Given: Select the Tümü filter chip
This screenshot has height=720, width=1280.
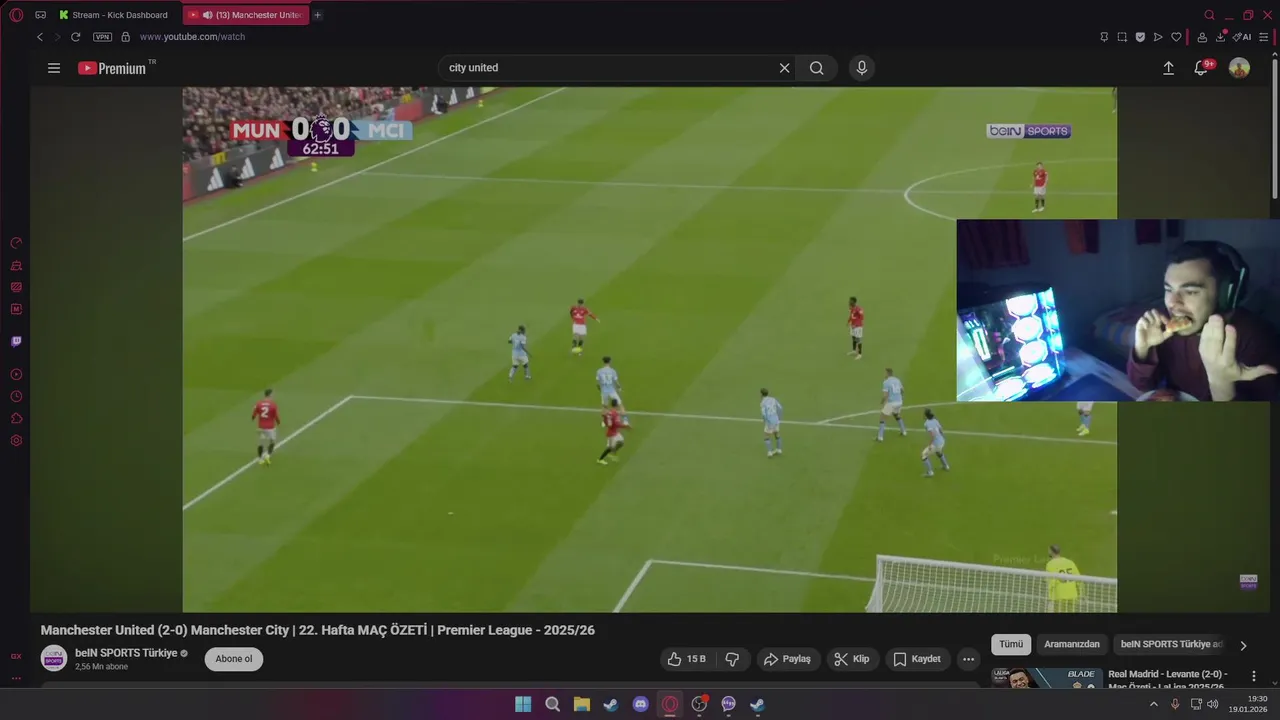Looking at the screenshot, I should [1011, 645].
